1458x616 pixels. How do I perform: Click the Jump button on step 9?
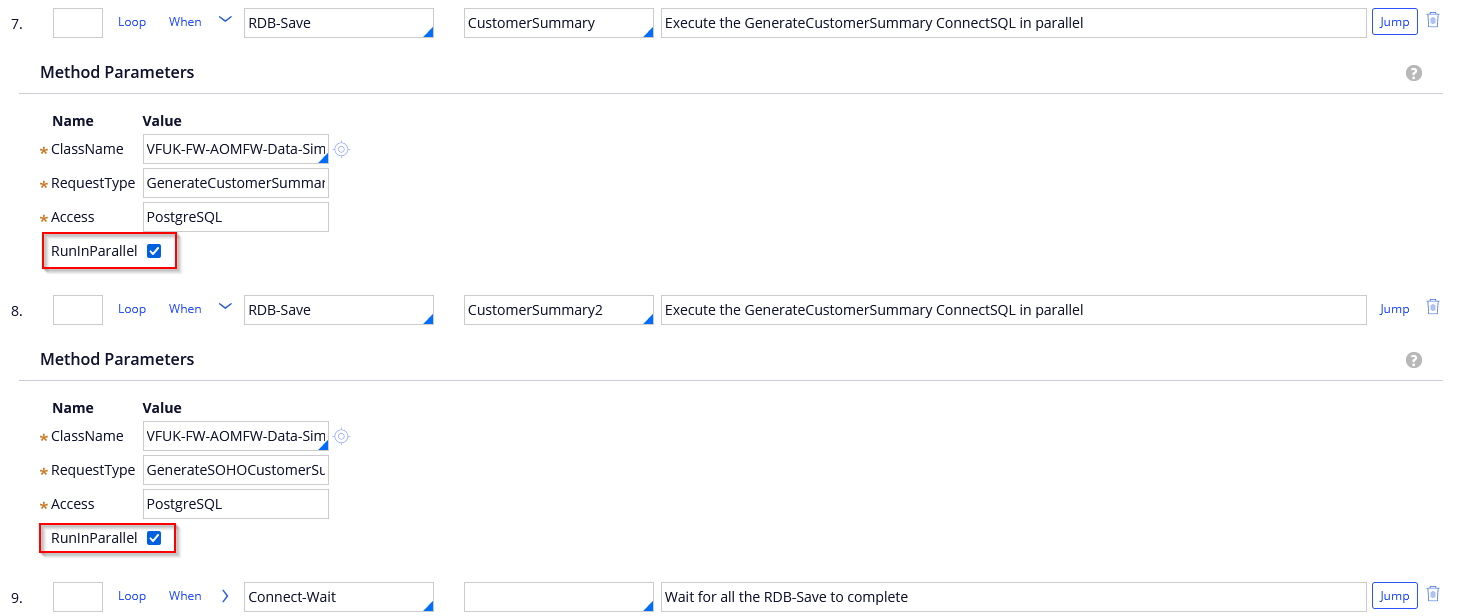pyautogui.click(x=1394, y=596)
